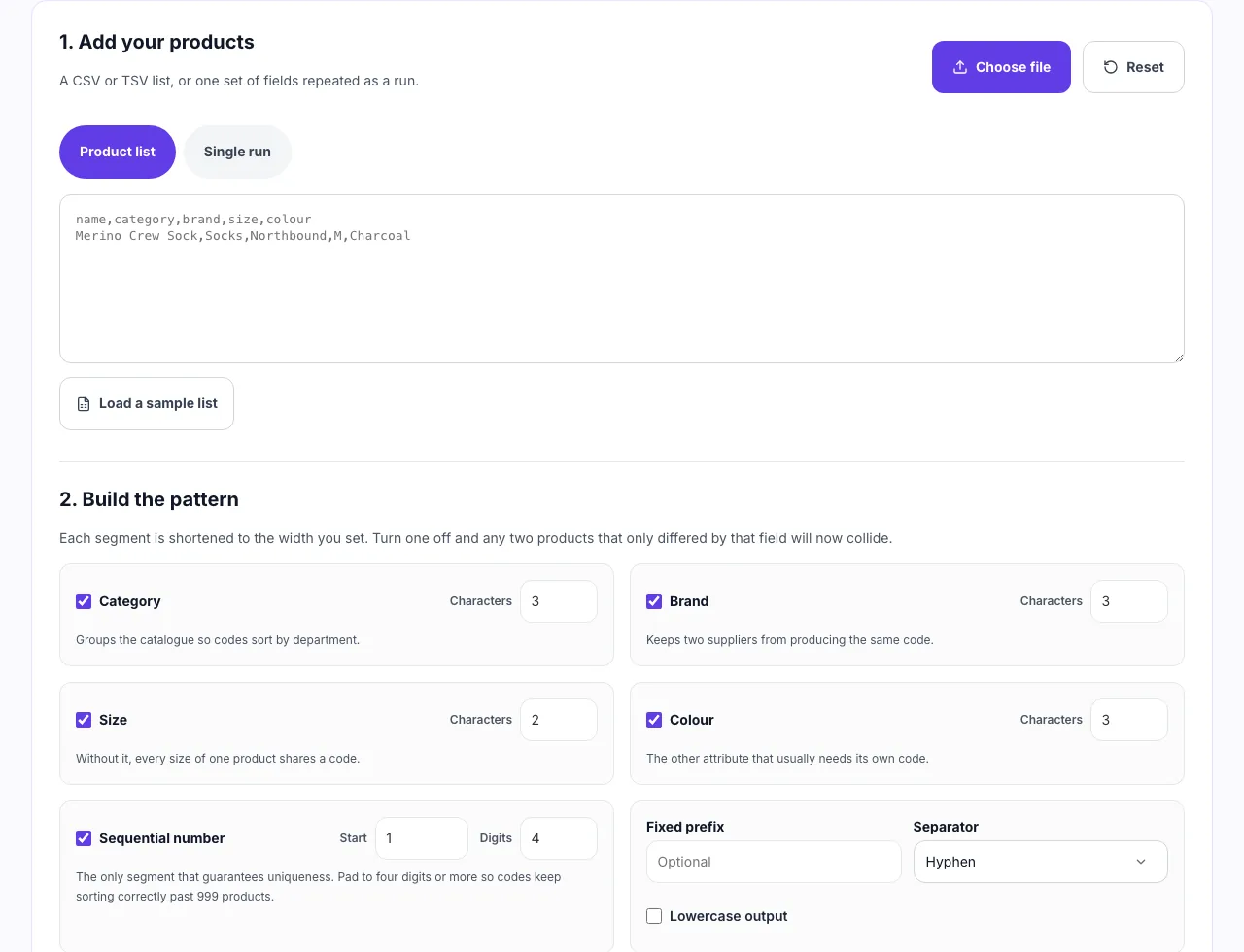Click the product list CSV textarea
The width and height of the screenshot is (1244, 952).
tap(622, 279)
